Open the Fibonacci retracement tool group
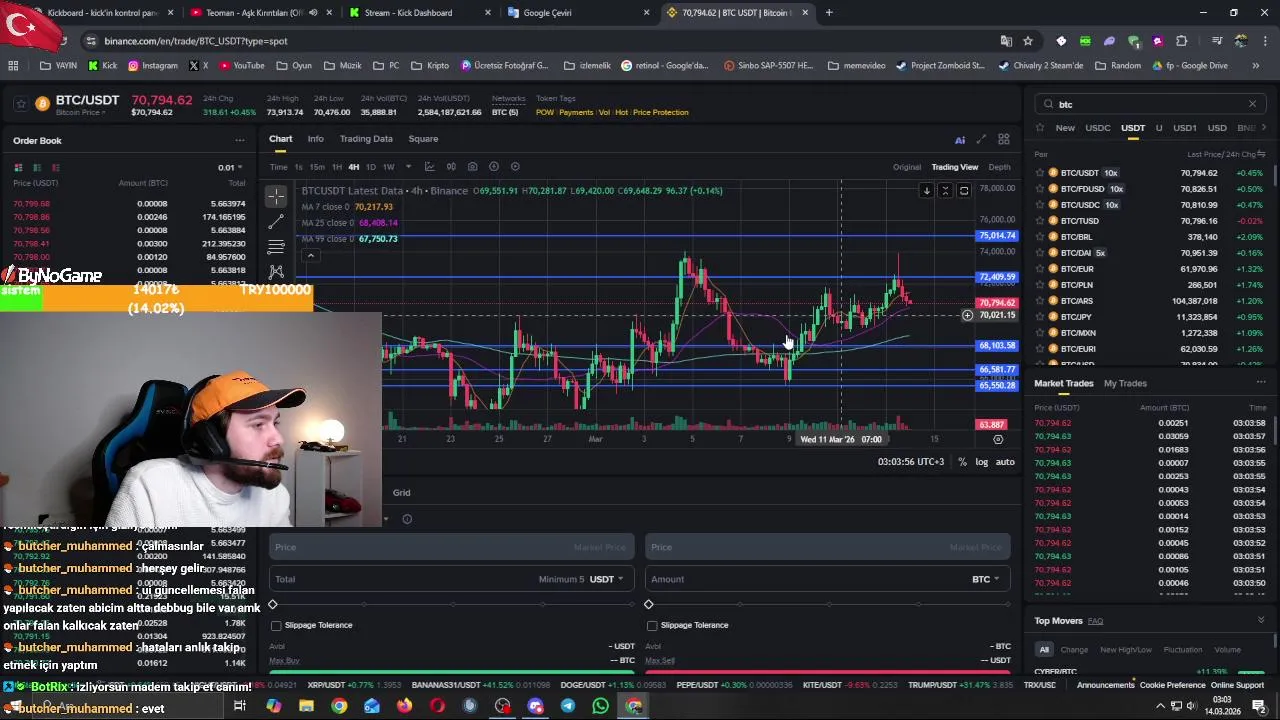 pos(276,246)
